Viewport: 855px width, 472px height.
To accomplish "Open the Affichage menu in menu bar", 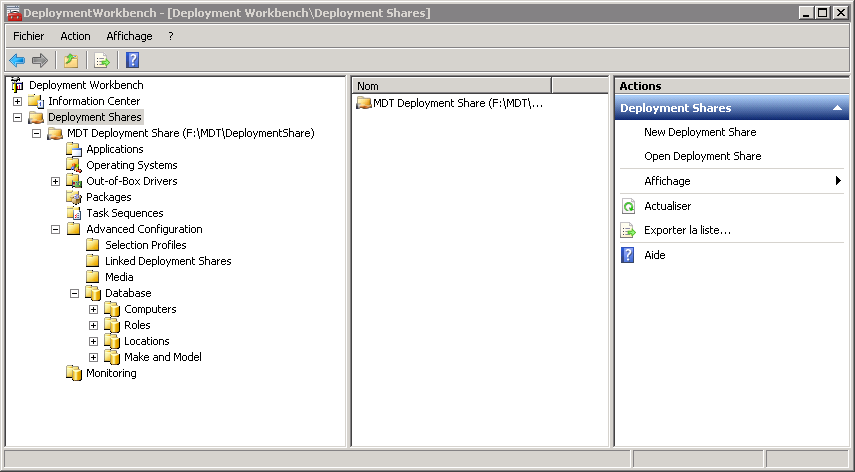I will (x=129, y=36).
